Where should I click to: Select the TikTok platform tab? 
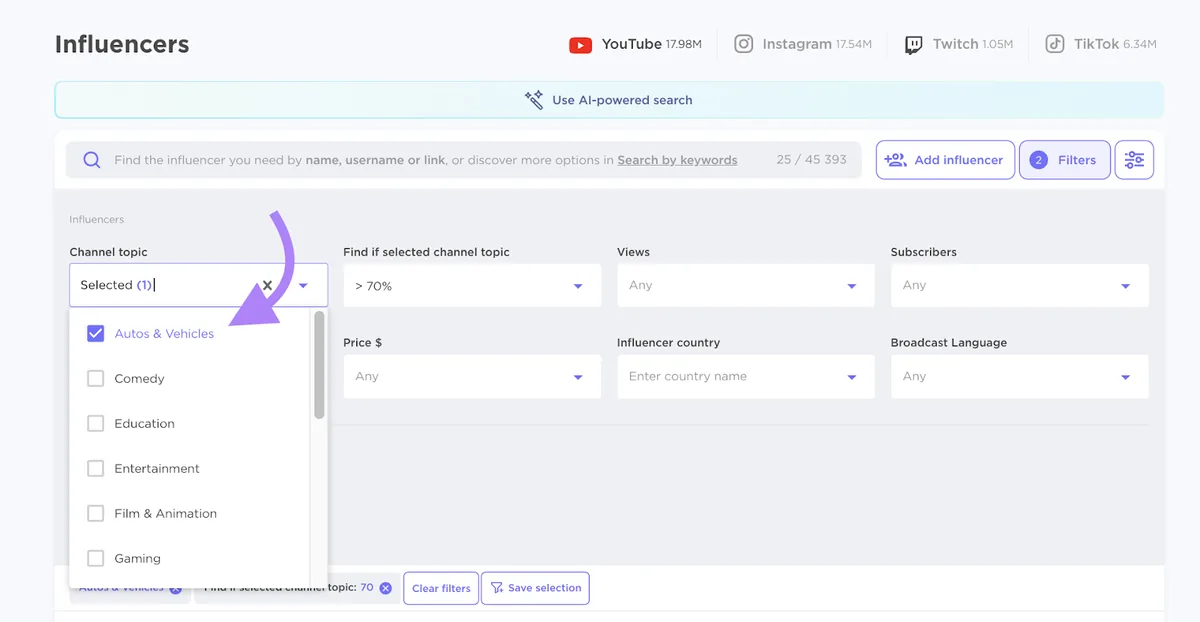(x=1100, y=44)
